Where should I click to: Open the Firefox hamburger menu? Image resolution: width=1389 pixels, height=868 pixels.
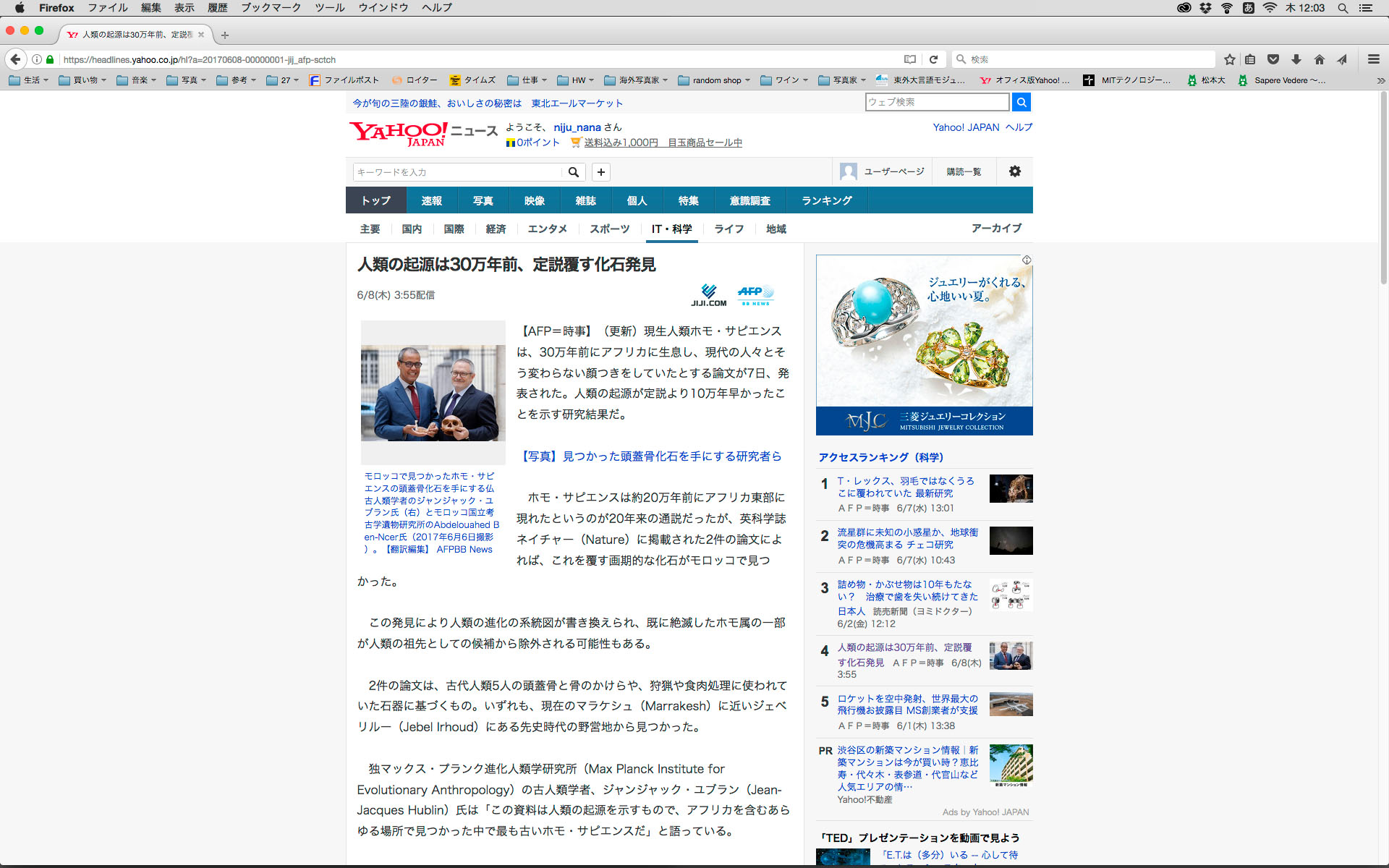click(1373, 59)
